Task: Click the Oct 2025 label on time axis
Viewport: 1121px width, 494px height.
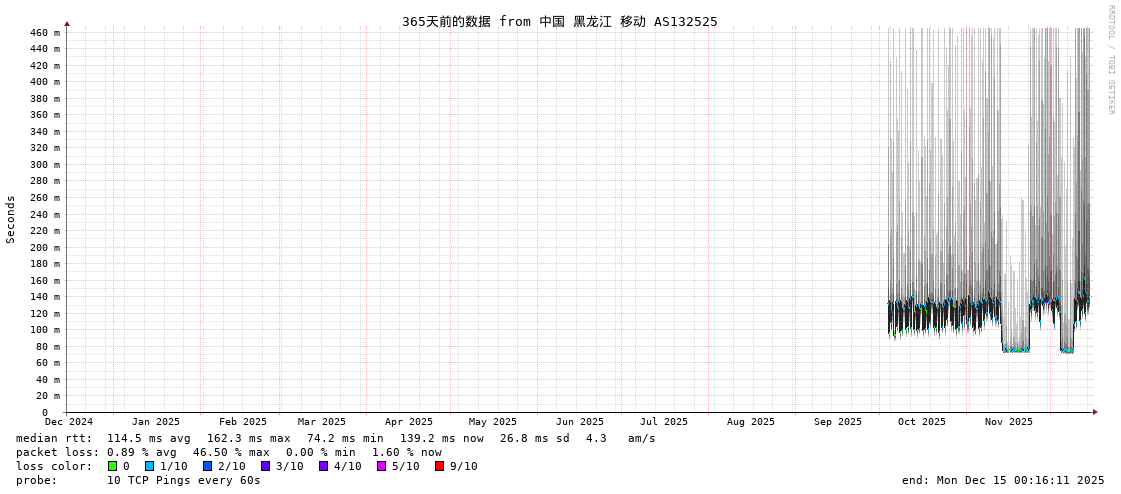Action: tap(921, 422)
